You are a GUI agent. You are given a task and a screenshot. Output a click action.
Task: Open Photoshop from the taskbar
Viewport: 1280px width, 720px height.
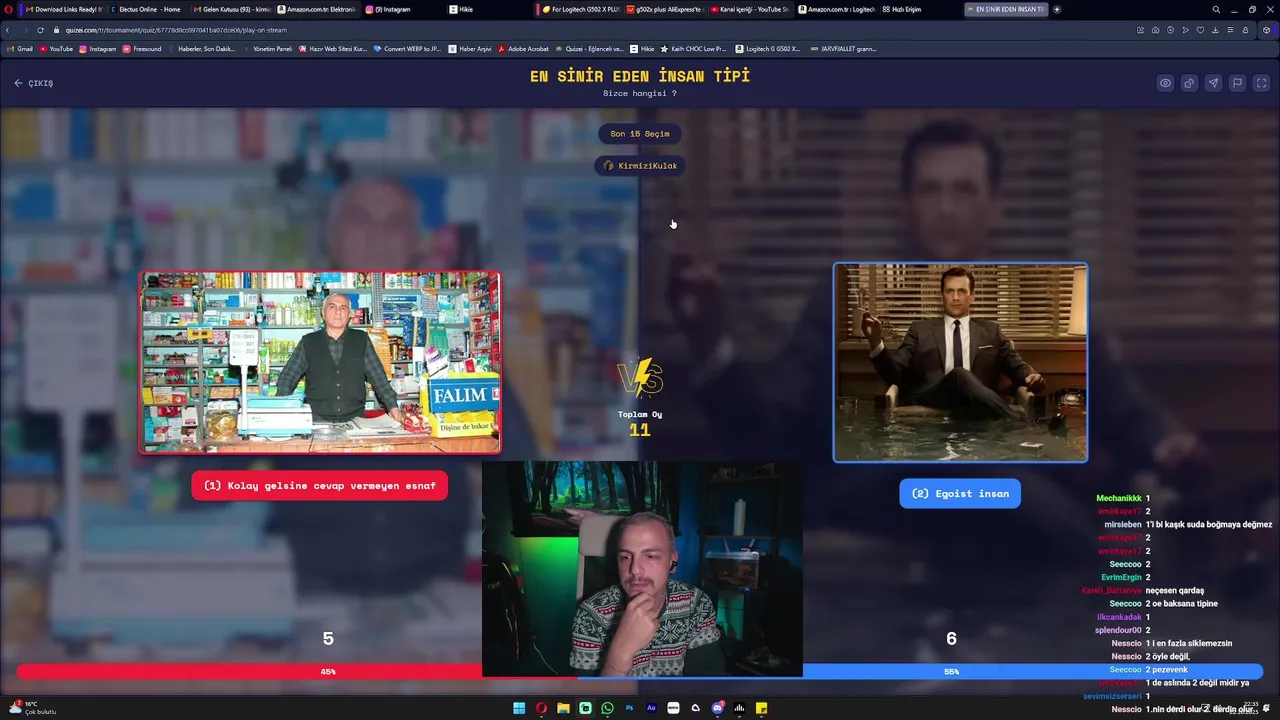point(629,708)
